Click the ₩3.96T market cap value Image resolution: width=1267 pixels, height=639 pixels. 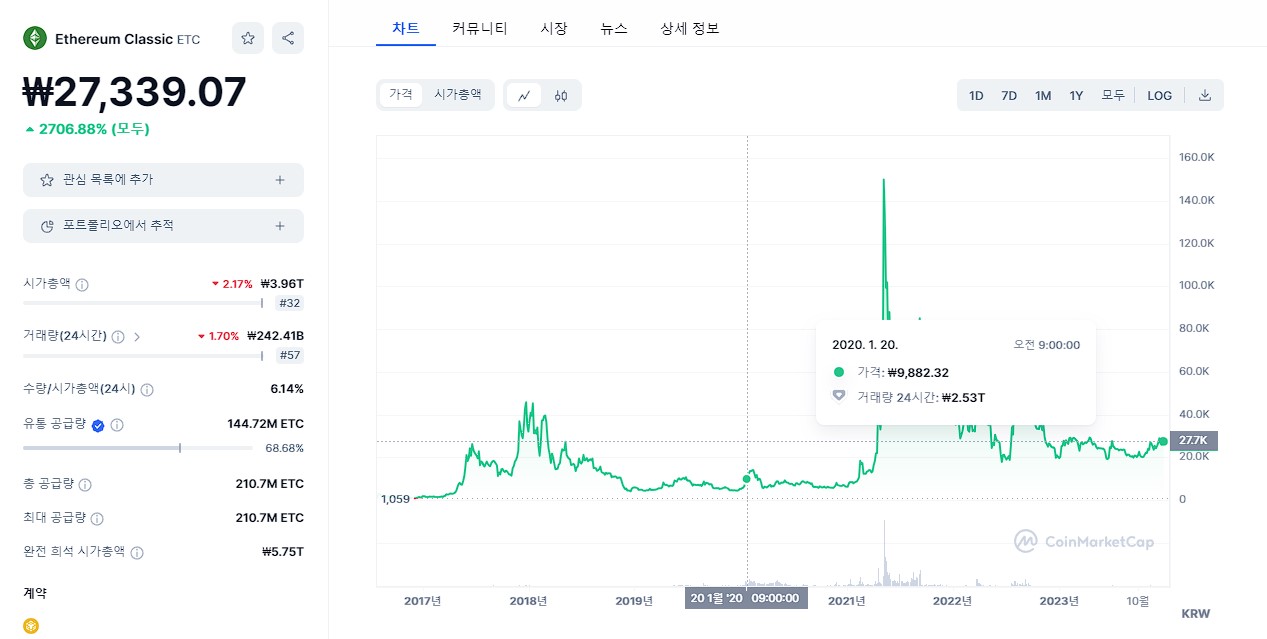click(x=282, y=284)
